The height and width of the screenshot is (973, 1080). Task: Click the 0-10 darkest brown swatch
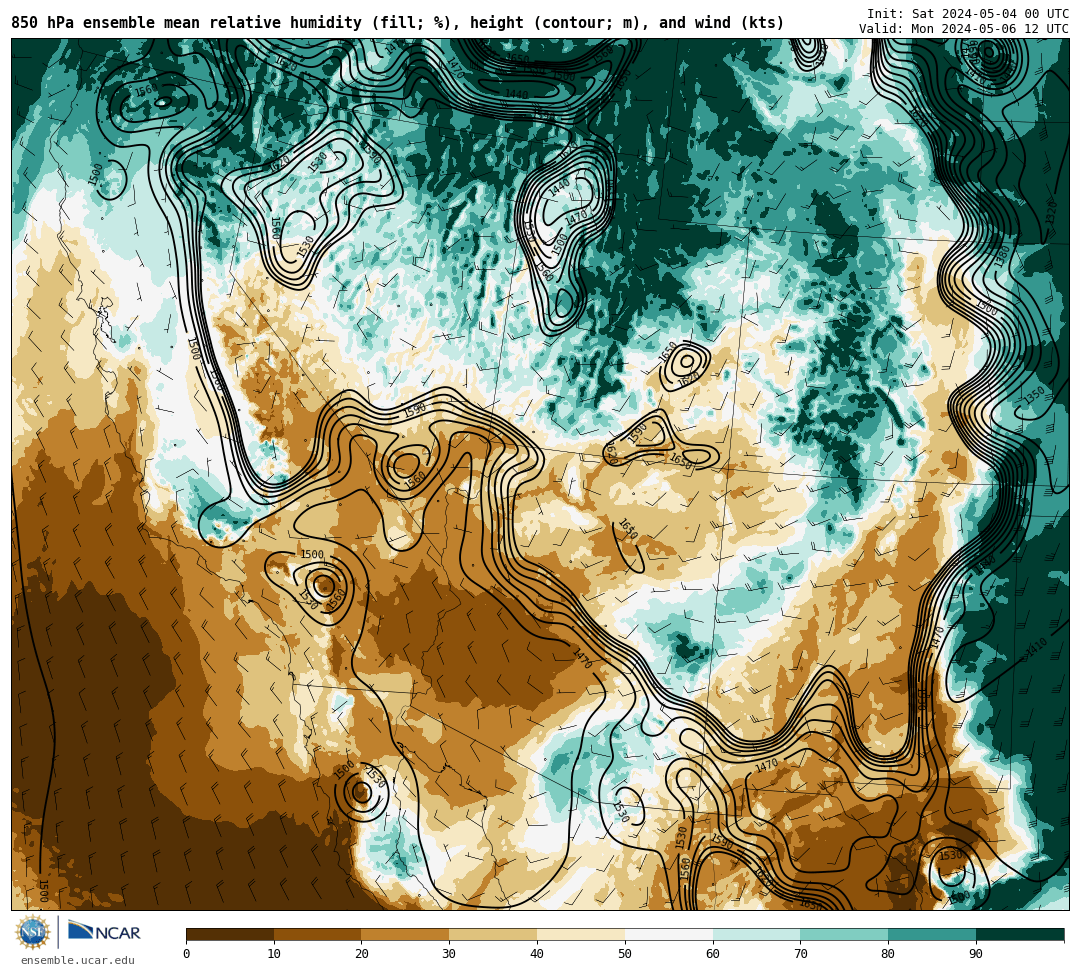click(230, 934)
